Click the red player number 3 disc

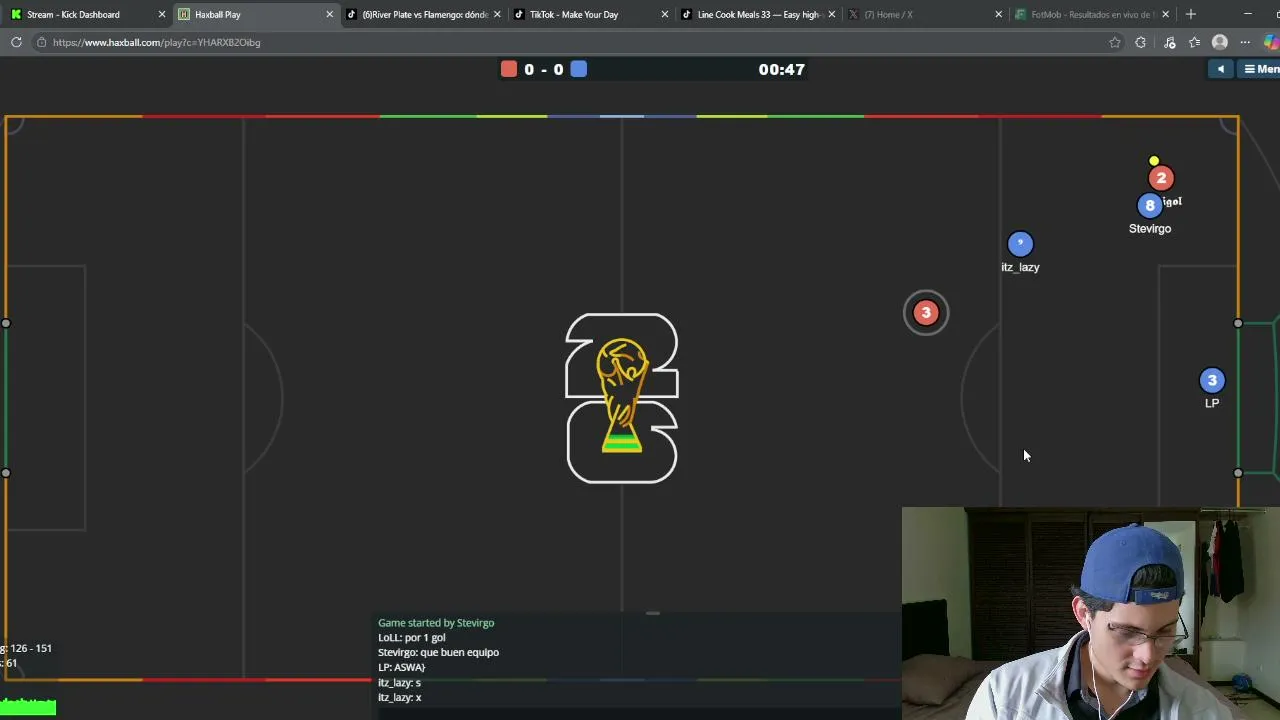point(926,313)
